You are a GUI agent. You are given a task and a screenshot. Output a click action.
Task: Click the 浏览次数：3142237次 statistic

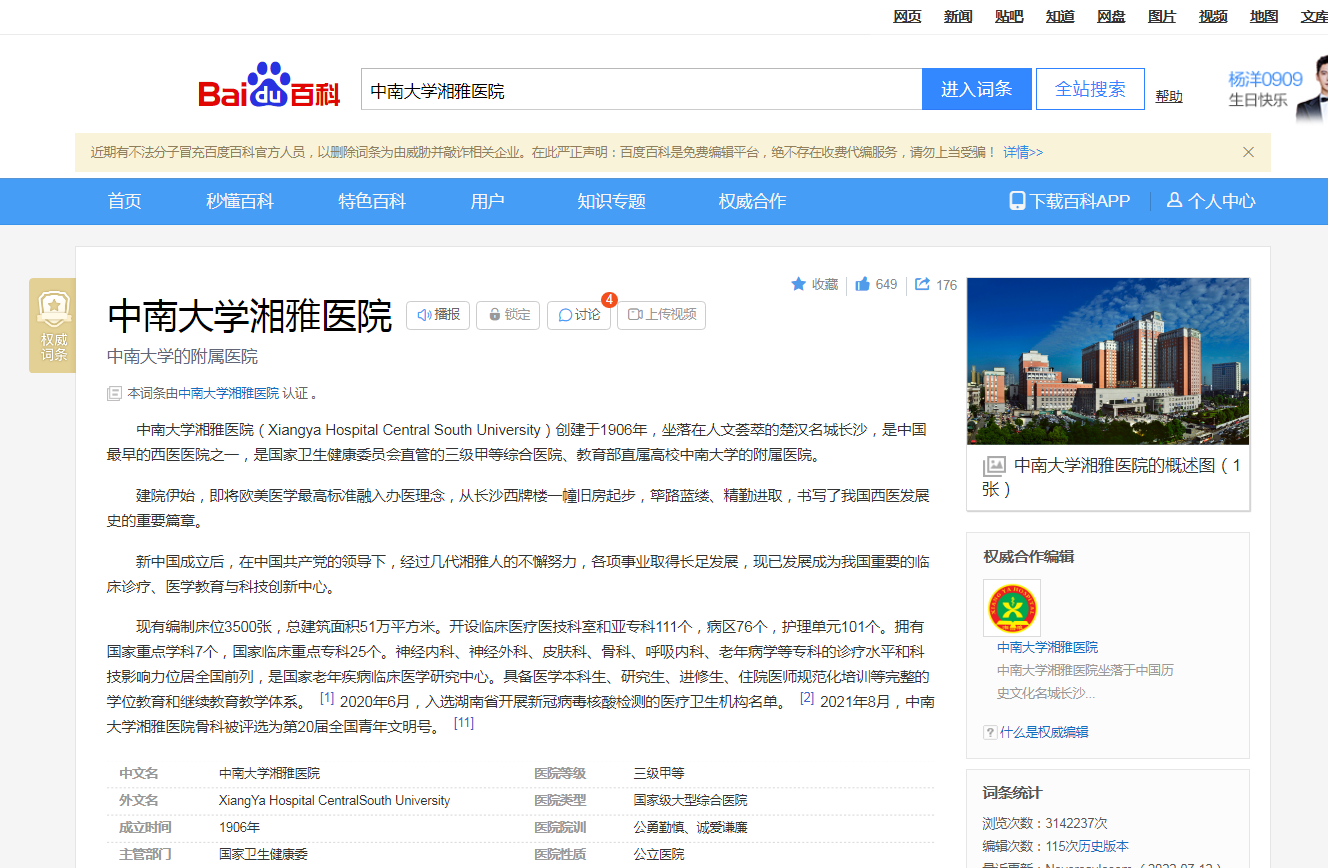[x=1045, y=823]
